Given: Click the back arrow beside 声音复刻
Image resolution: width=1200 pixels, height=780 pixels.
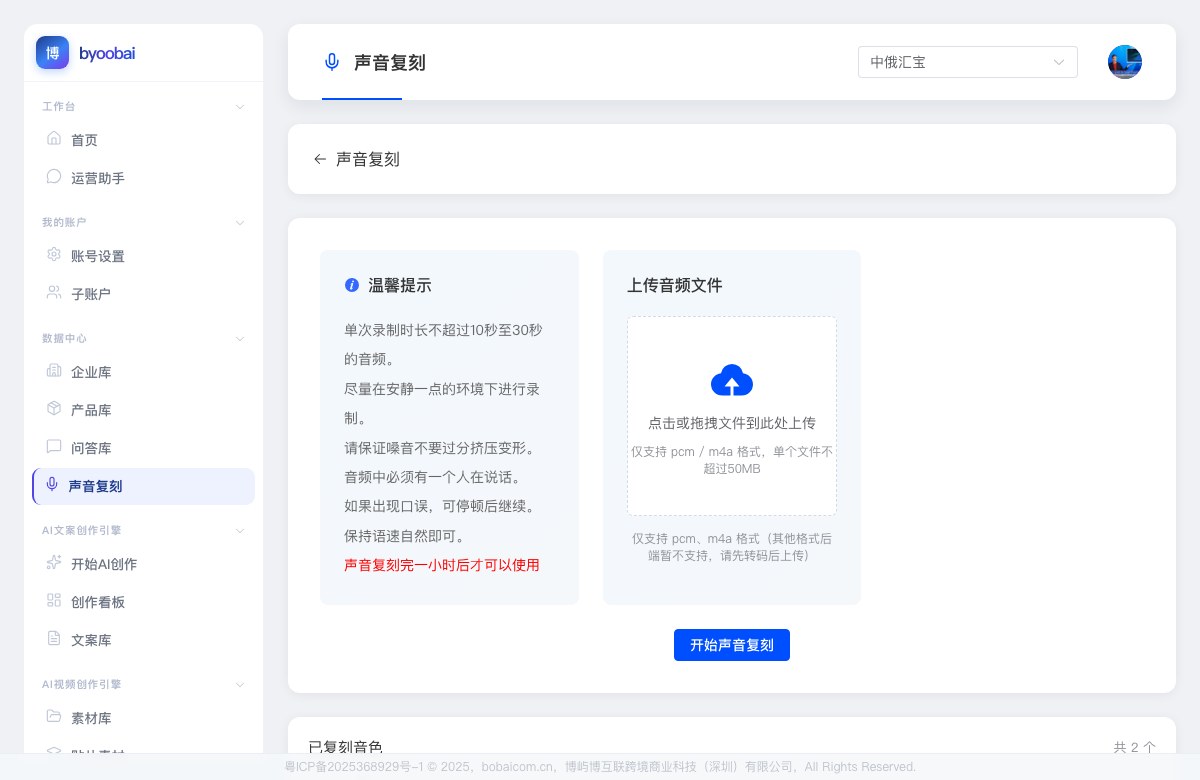Looking at the screenshot, I should click(320, 159).
